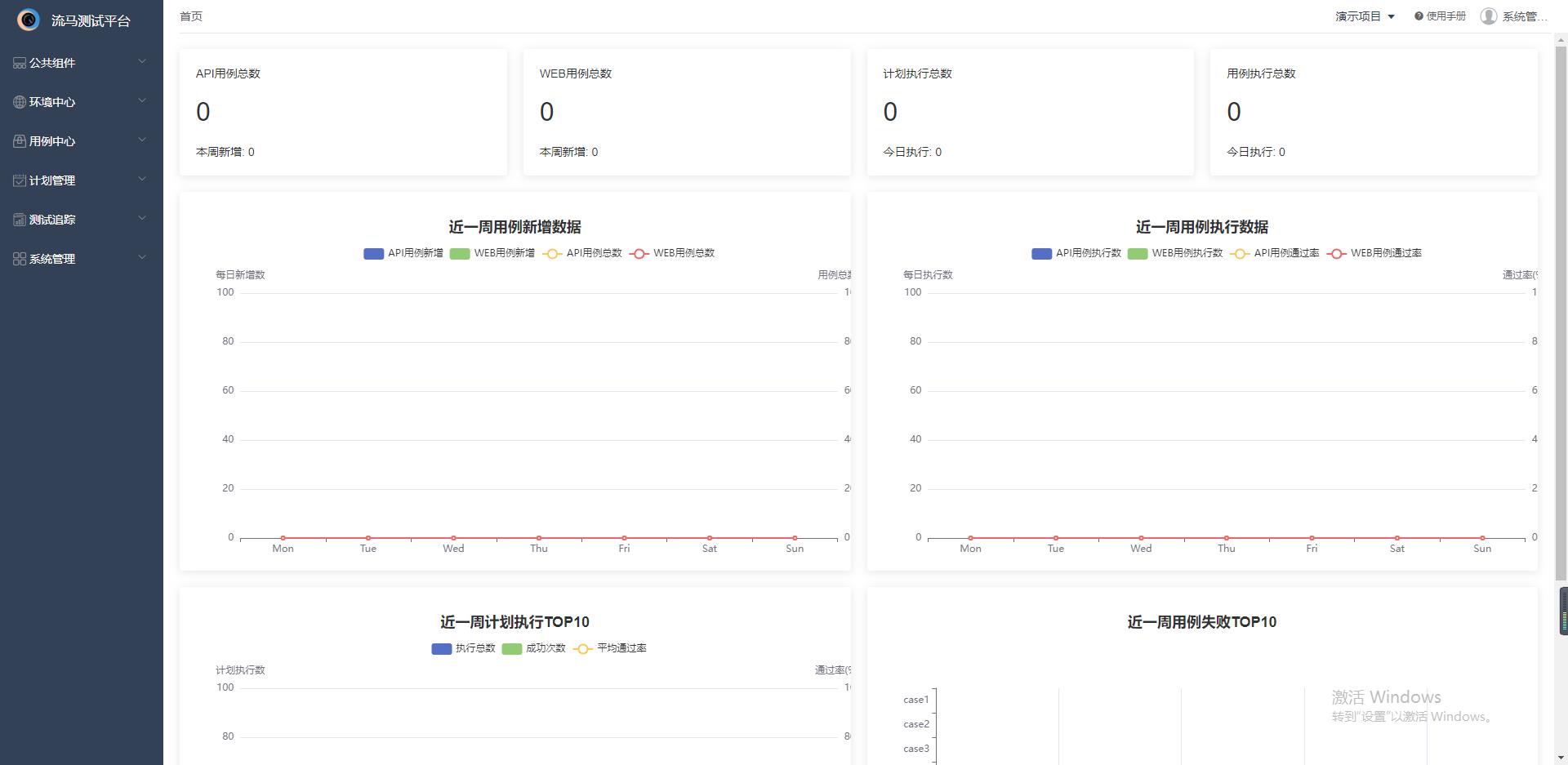Open the 公共组件 menu item
1568x765 pixels.
[x=82, y=63]
